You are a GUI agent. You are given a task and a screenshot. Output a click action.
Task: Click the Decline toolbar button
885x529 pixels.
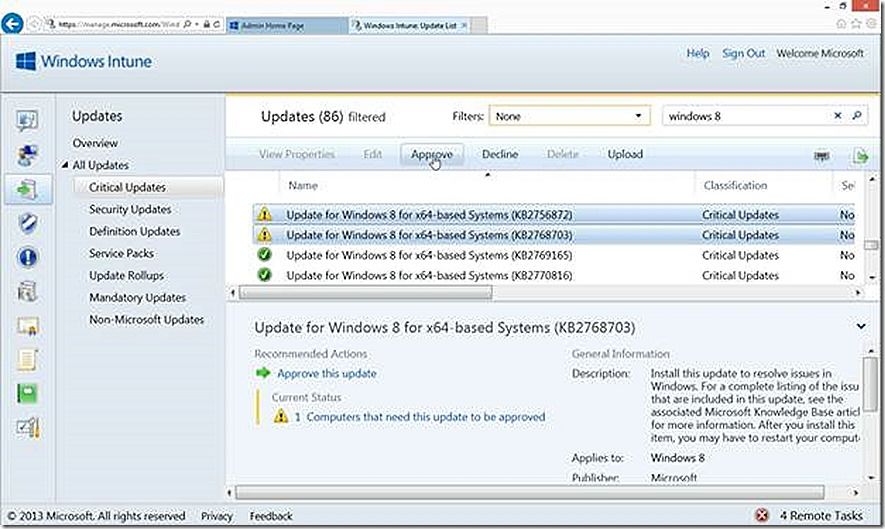(500, 154)
